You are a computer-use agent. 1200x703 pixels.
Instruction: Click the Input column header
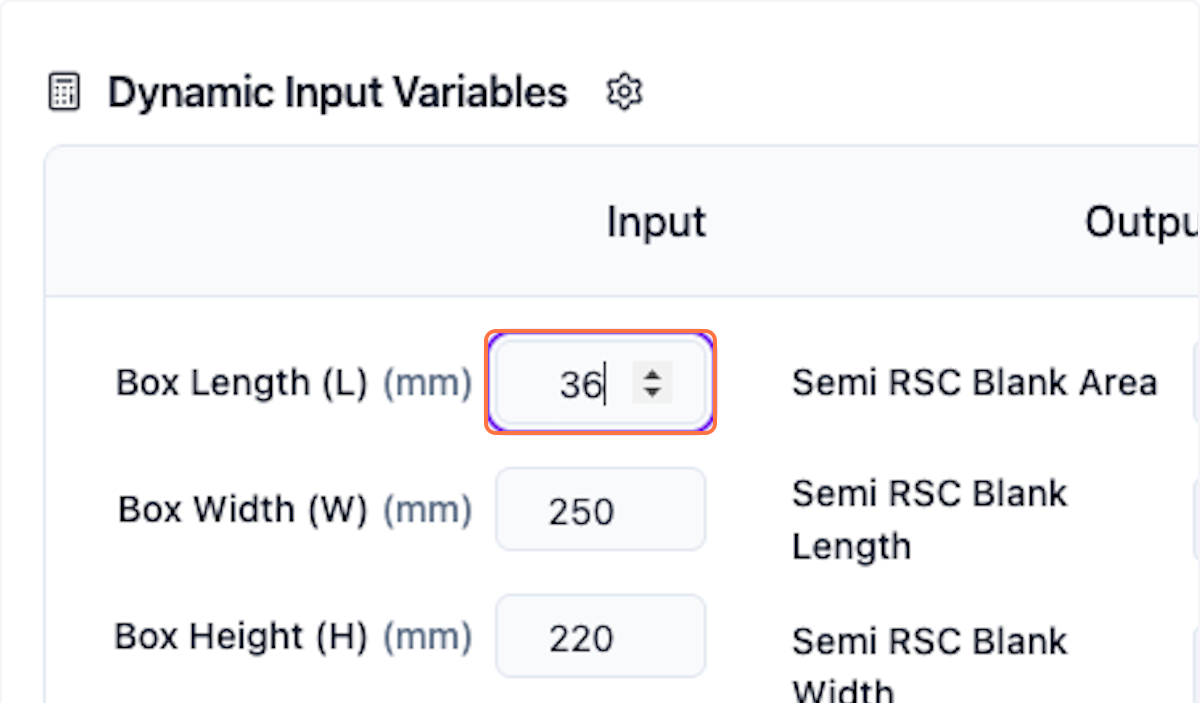point(656,222)
